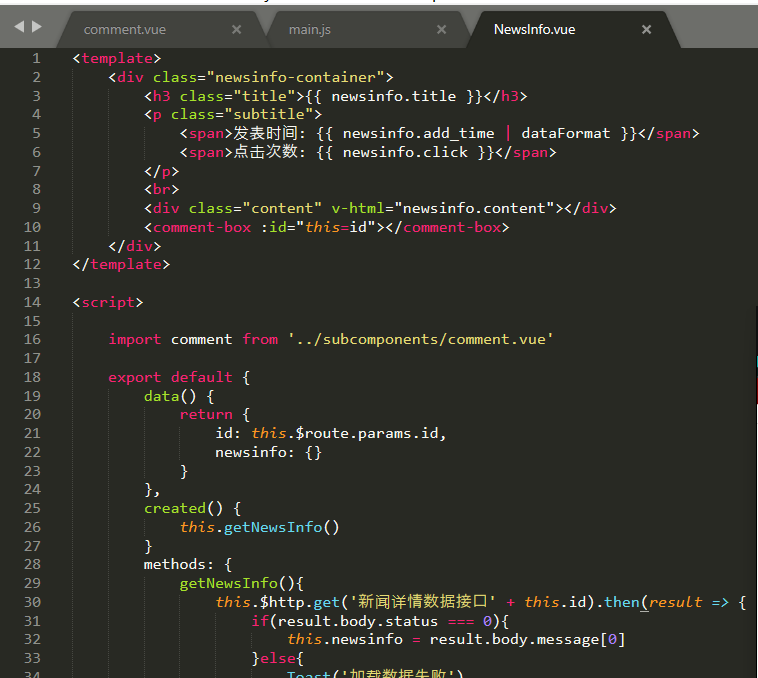Click export default on line 18
Image resolution: width=758 pixels, height=678 pixels.
point(170,377)
